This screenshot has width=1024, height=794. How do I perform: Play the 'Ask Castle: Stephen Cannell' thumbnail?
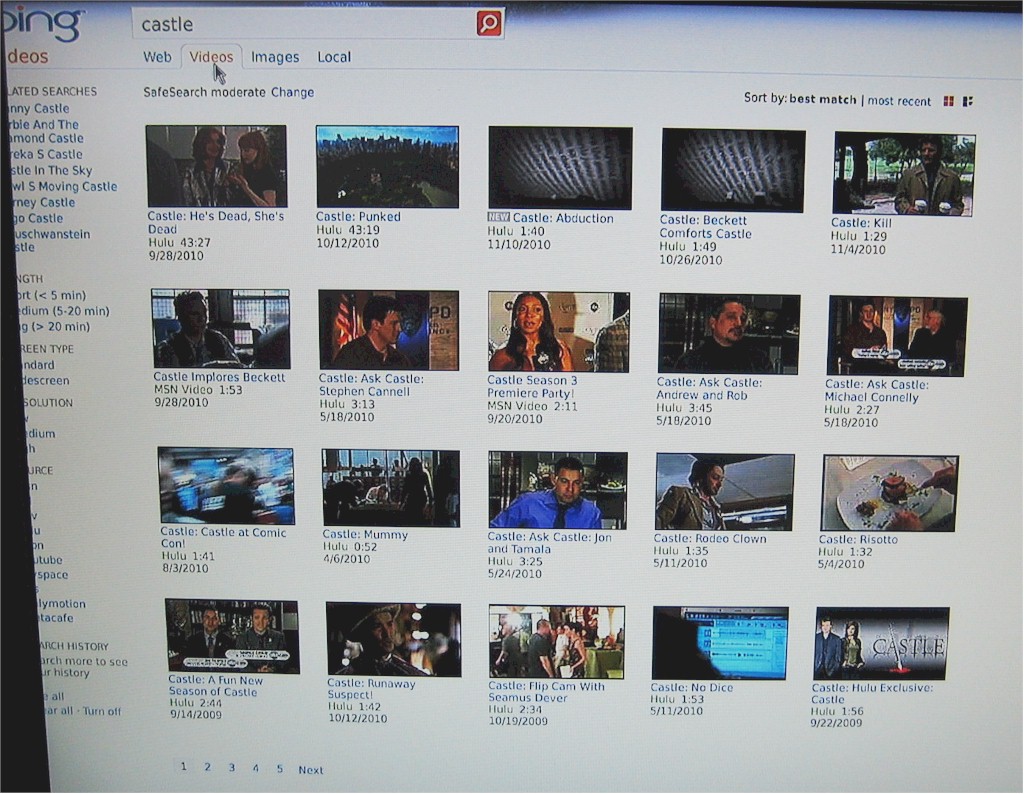[389, 330]
